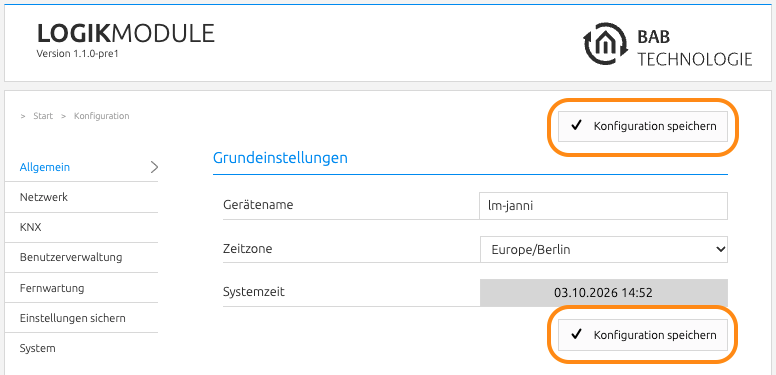Click checkmark icon in top Konfiguration speichern button

pyautogui.click(x=576, y=126)
